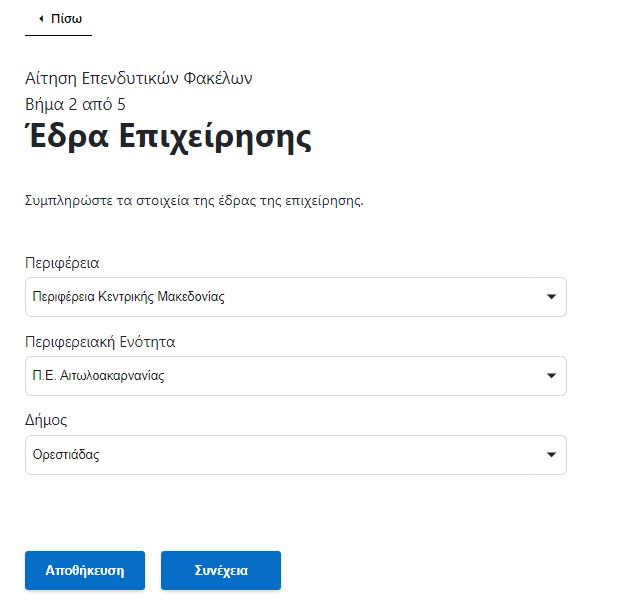Image resolution: width=622 pixels, height=608 pixels.
Task: Click the Βήμα 2 από 5 step indicator
Action: [75, 105]
